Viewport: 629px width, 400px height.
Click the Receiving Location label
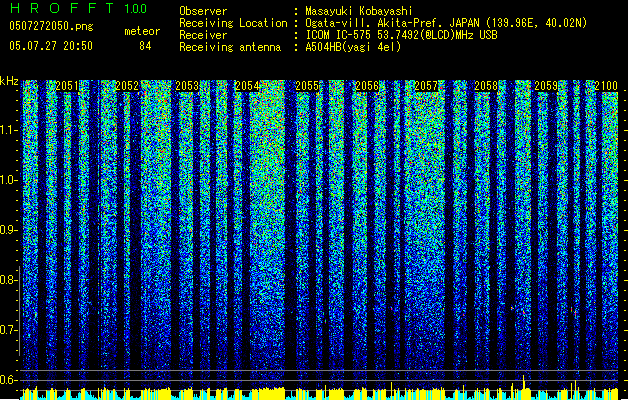point(233,23)
